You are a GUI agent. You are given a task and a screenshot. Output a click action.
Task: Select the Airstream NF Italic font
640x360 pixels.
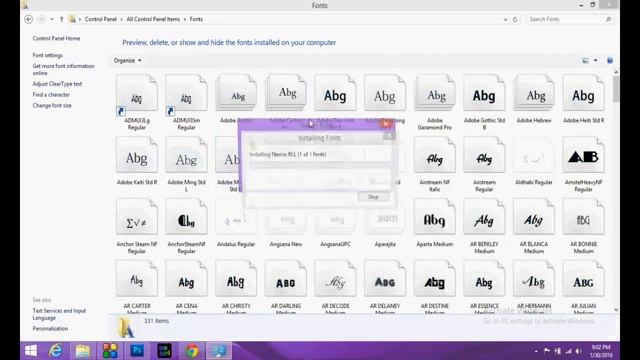[435, 155]
